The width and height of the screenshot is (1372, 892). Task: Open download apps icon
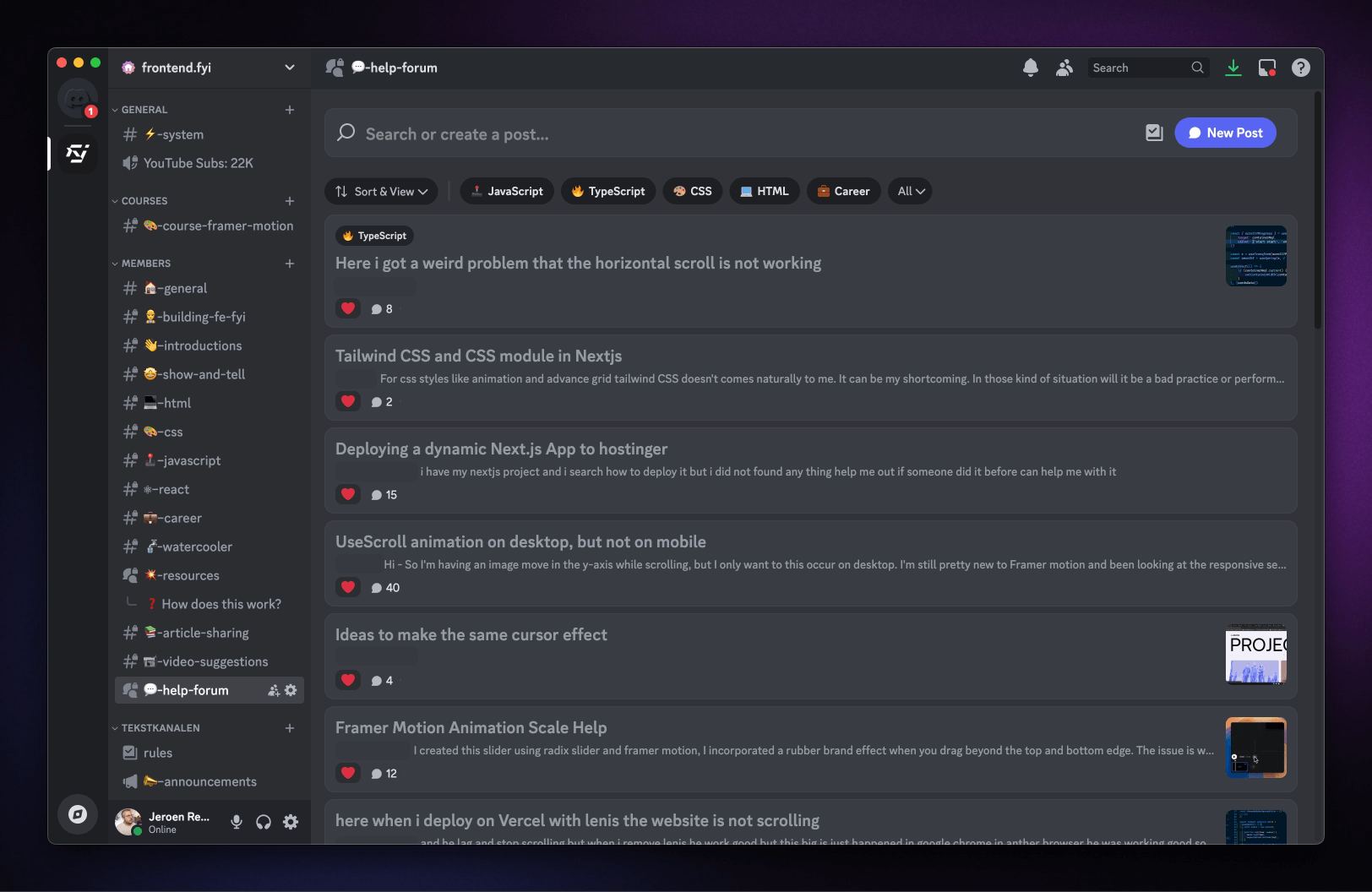[x=1233, y=68]
